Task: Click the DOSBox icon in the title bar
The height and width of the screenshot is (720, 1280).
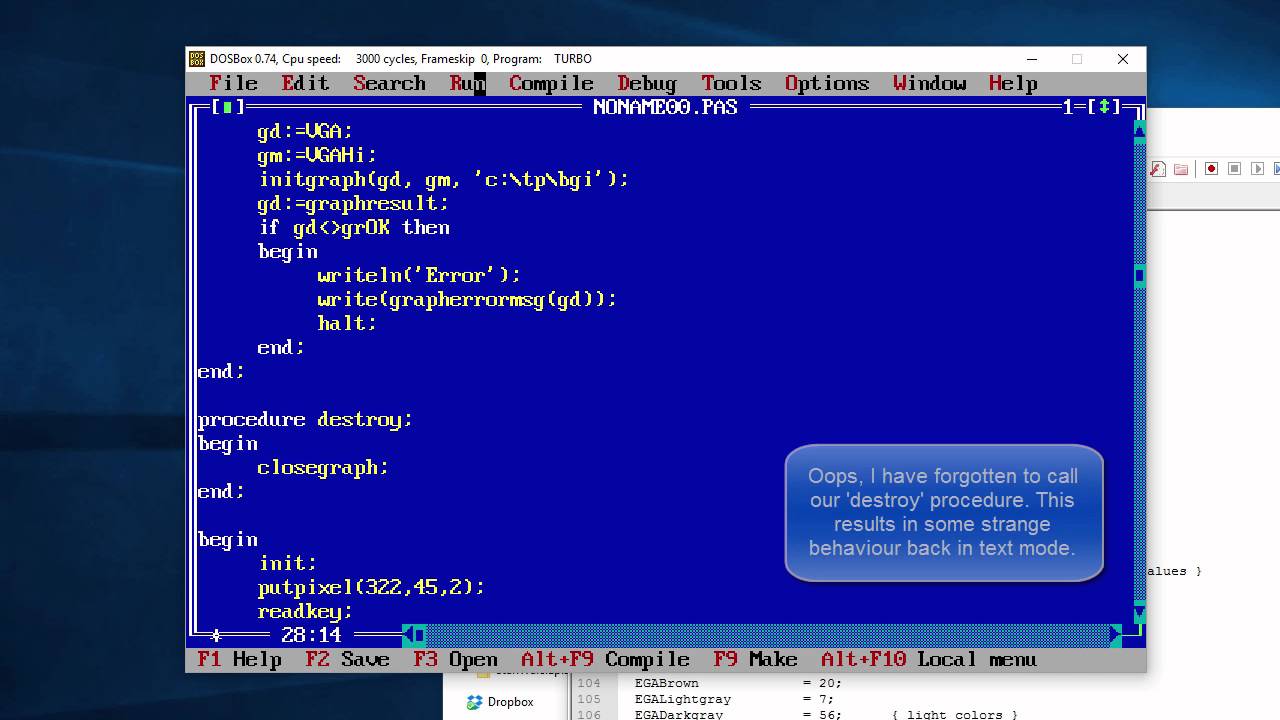Action: pos(196,58)
